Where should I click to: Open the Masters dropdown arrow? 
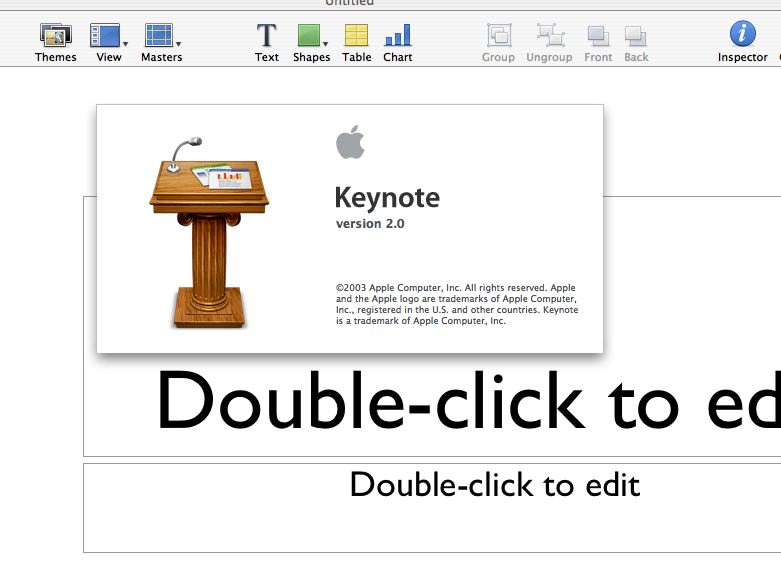click(178, 44)
